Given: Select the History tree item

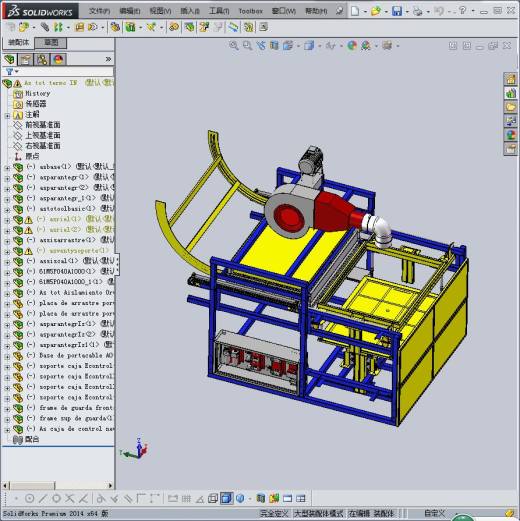Looking at the screenshot, I should [x=38, y=94].
